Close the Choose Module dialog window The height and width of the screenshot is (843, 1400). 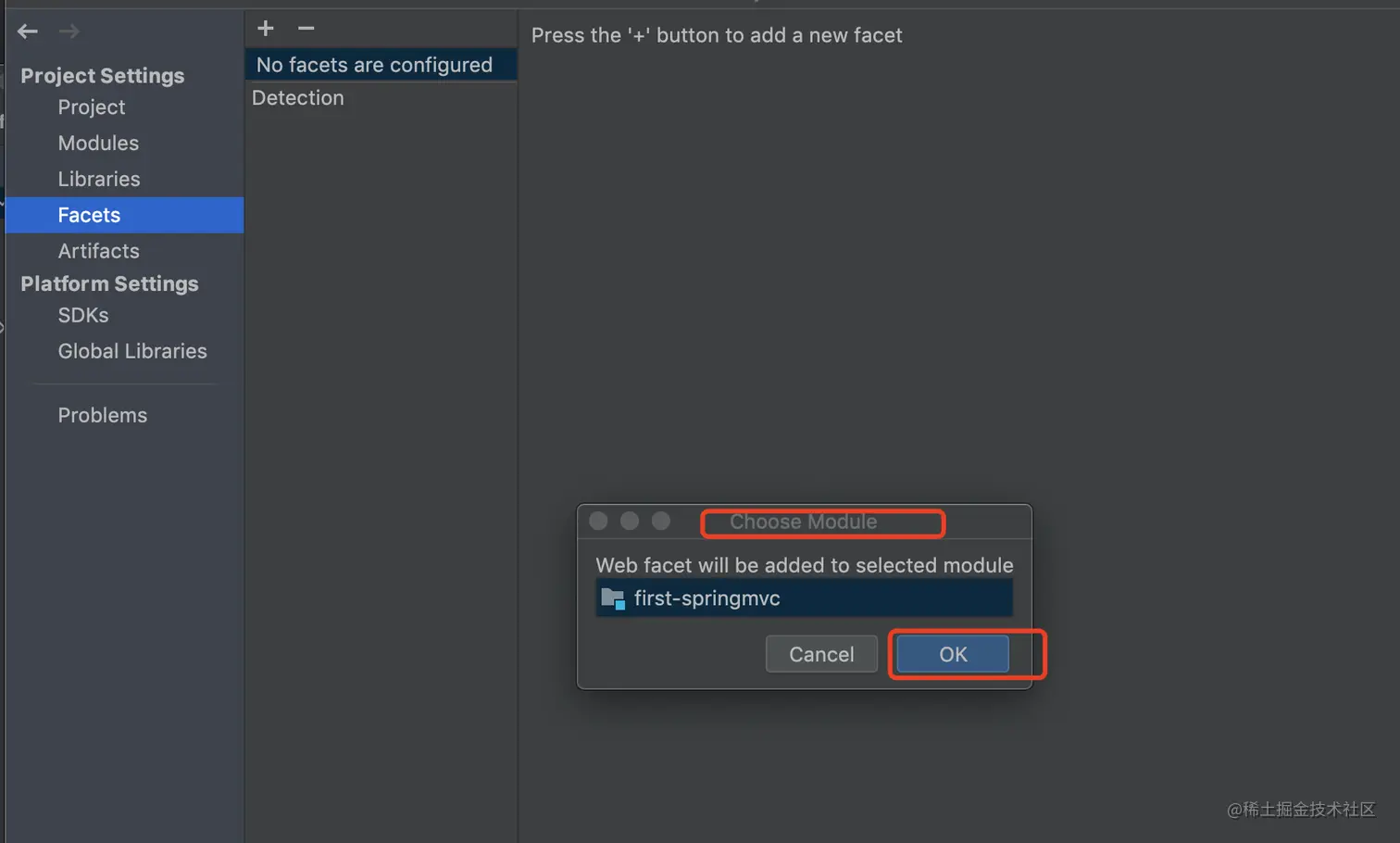pyautogui.click(x=599, y=522)
